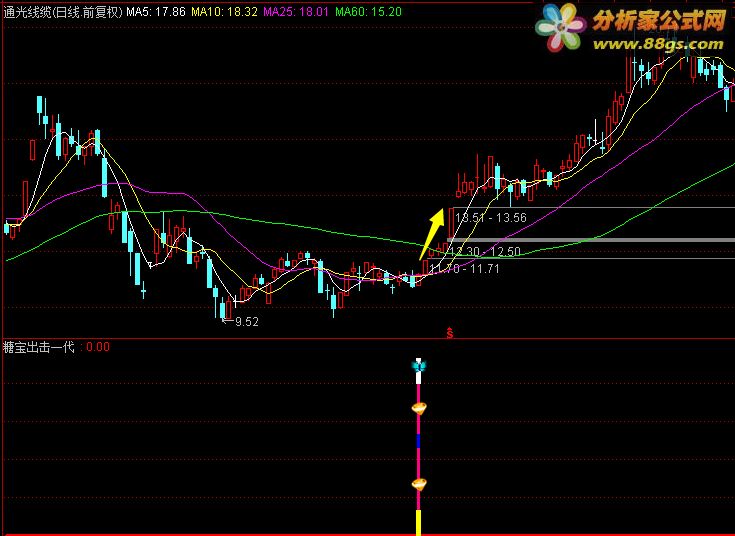Click the diamond icon nearest the yellow segment
The height and width of the screenshot is (536, 735).
[419, 483]
